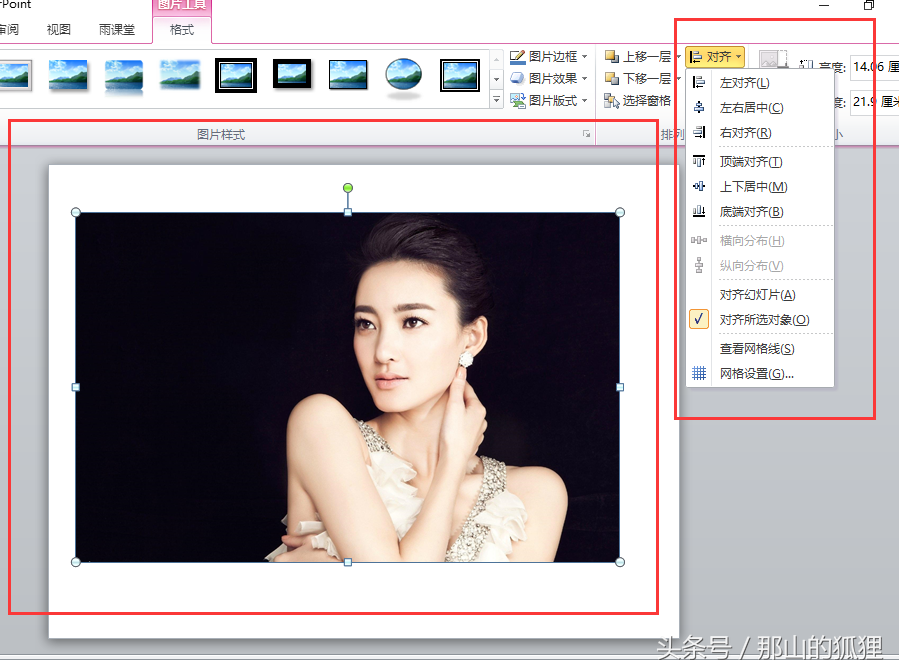Image resolution: width=899 pixels, height=670 pixels.
Task: Click the crop picture icon in ribbon
Action: pos(773,59)
